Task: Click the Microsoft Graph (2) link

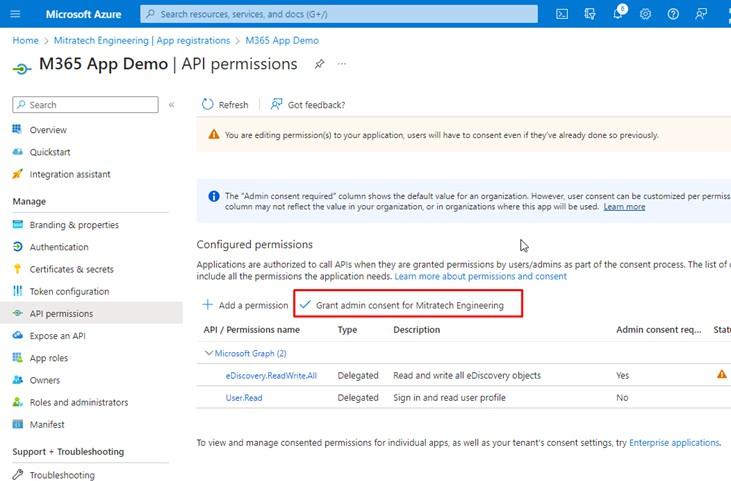Action: [x=250, y=353]
